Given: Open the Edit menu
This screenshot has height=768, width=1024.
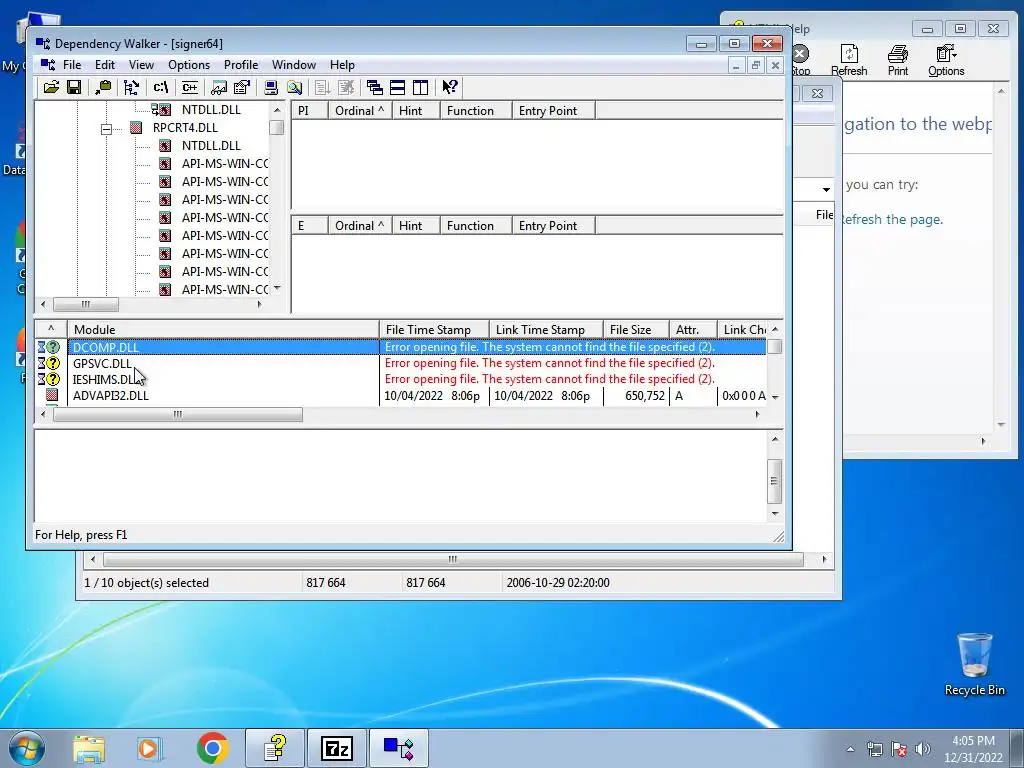Looking at the screenshot, I should click(104, 65).
